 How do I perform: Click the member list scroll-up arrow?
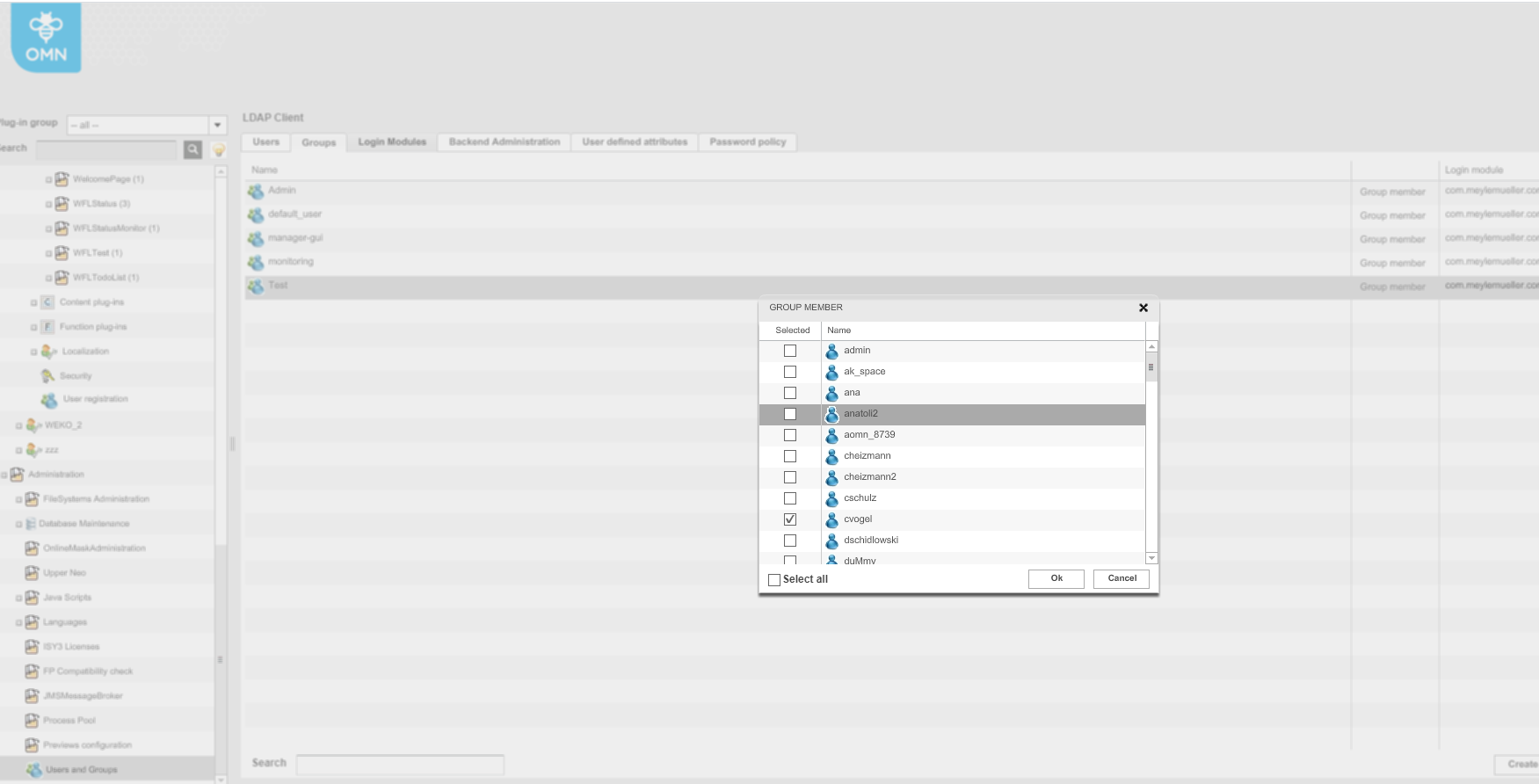point(1151,347)
